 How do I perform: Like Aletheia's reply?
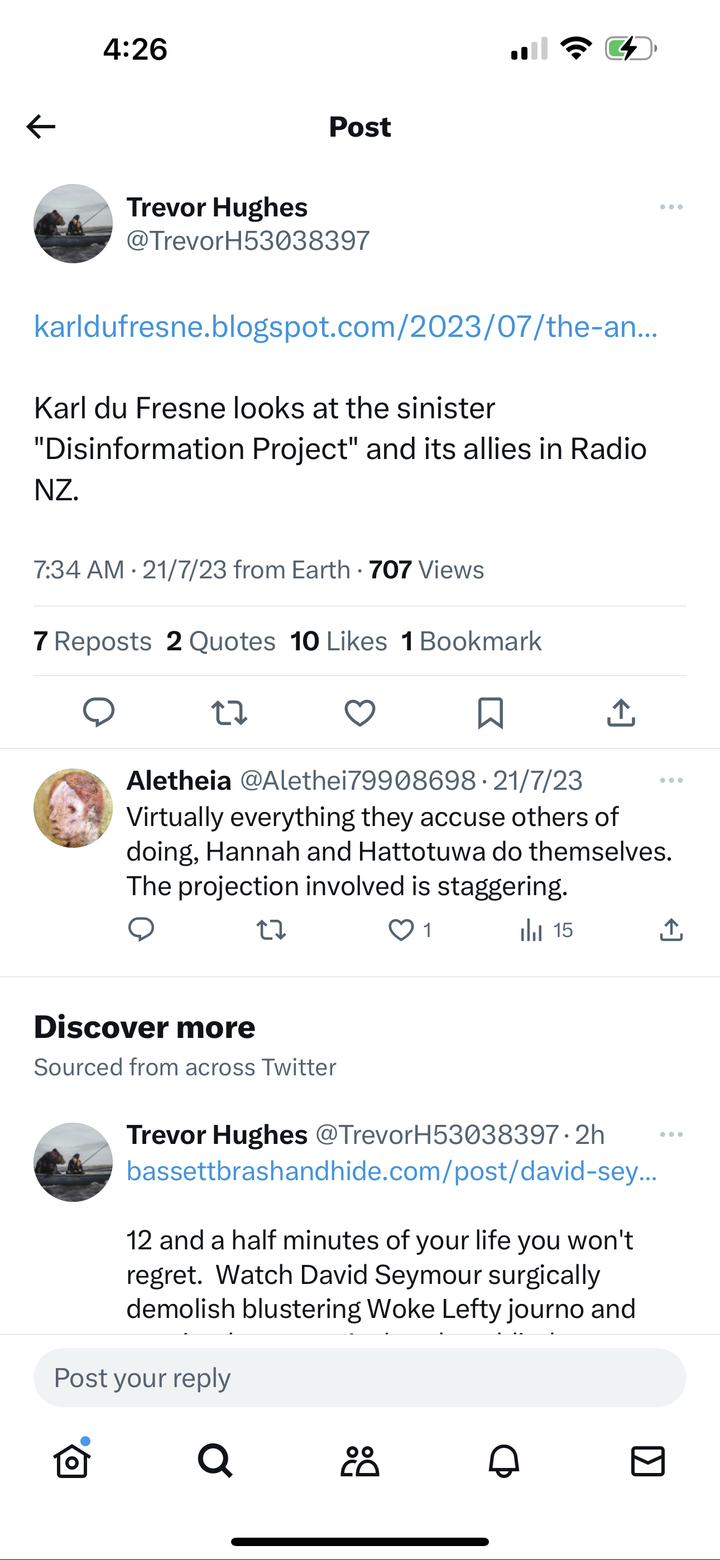[401, 931]
